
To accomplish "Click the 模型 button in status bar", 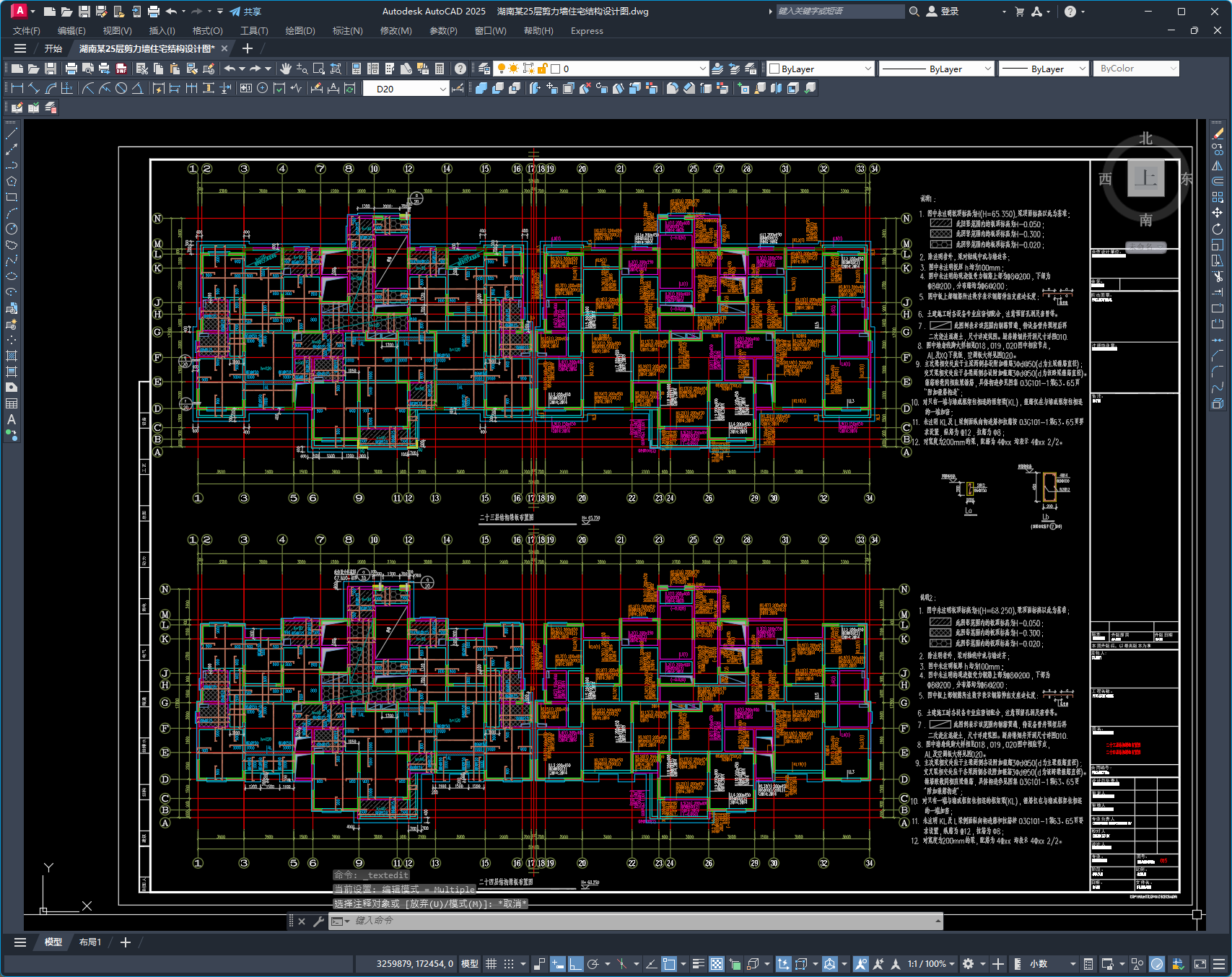I will tap(470, 964).
